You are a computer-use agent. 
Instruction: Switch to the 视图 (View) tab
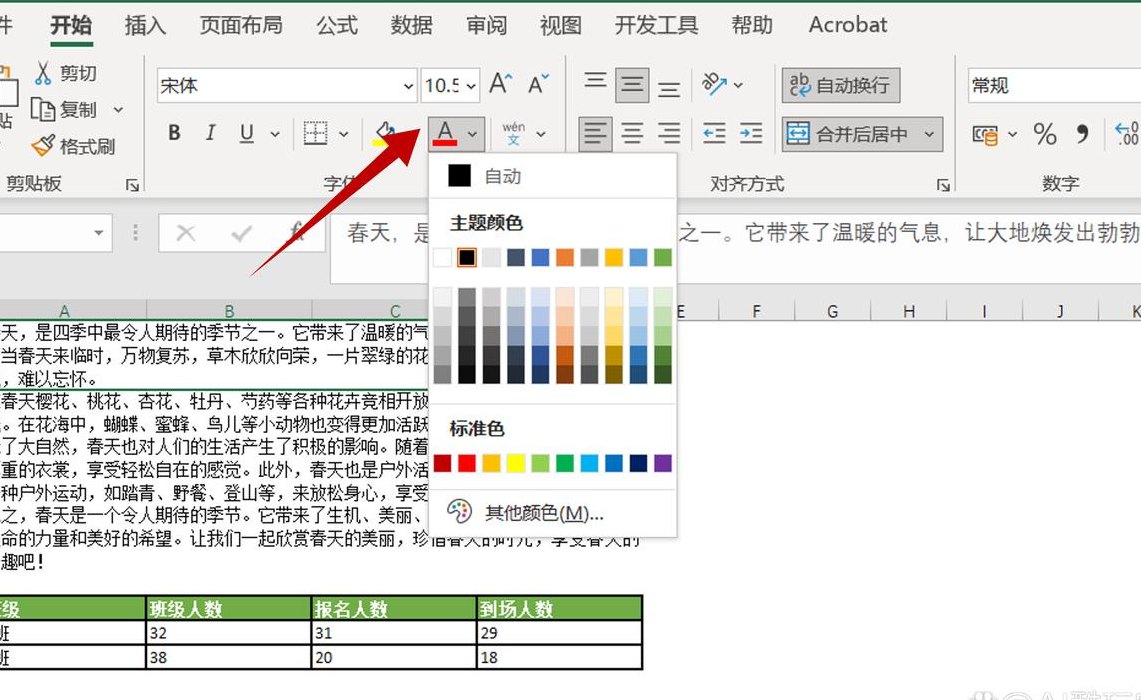click(560, 25)
